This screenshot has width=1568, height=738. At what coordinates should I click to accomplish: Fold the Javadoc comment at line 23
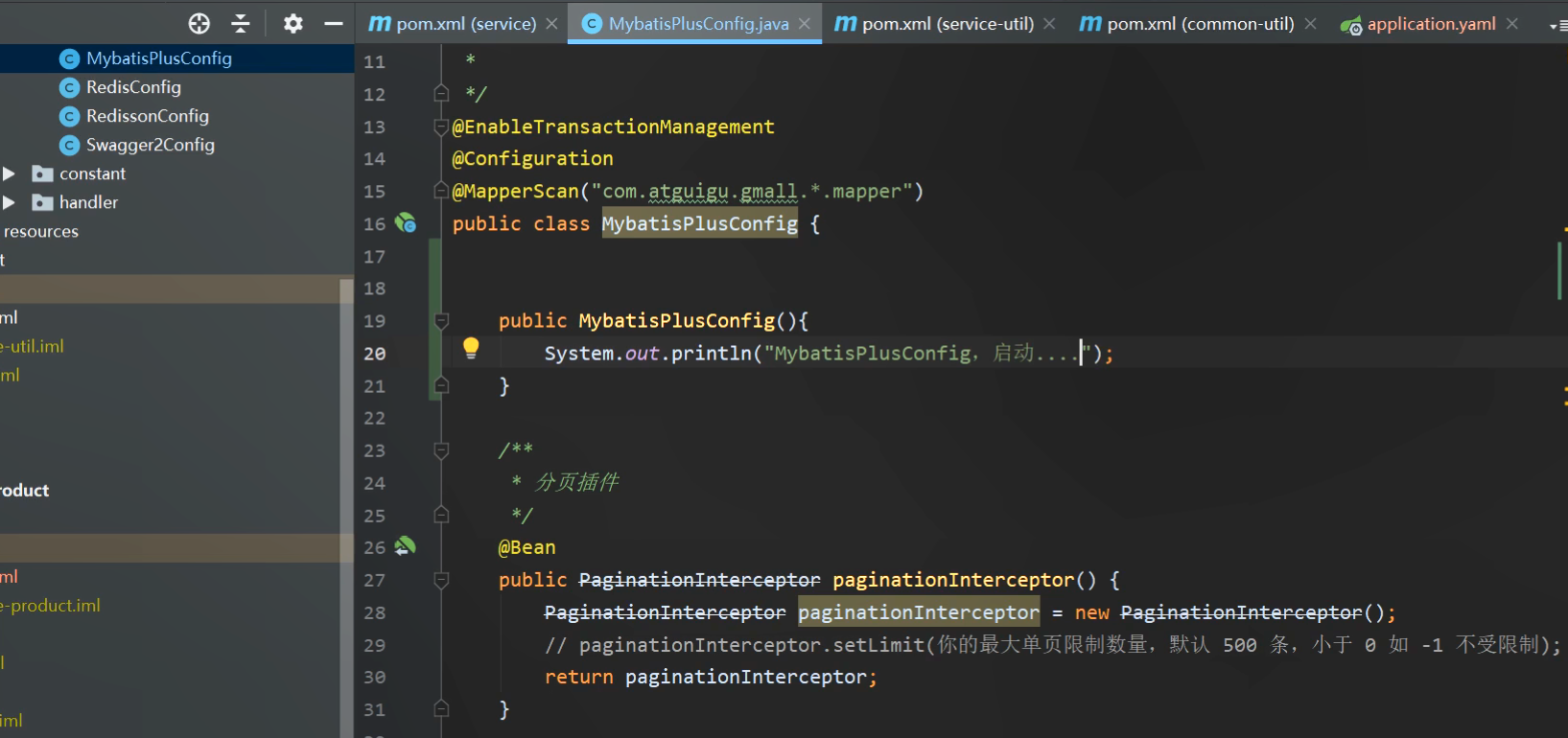tap(441, 450)
